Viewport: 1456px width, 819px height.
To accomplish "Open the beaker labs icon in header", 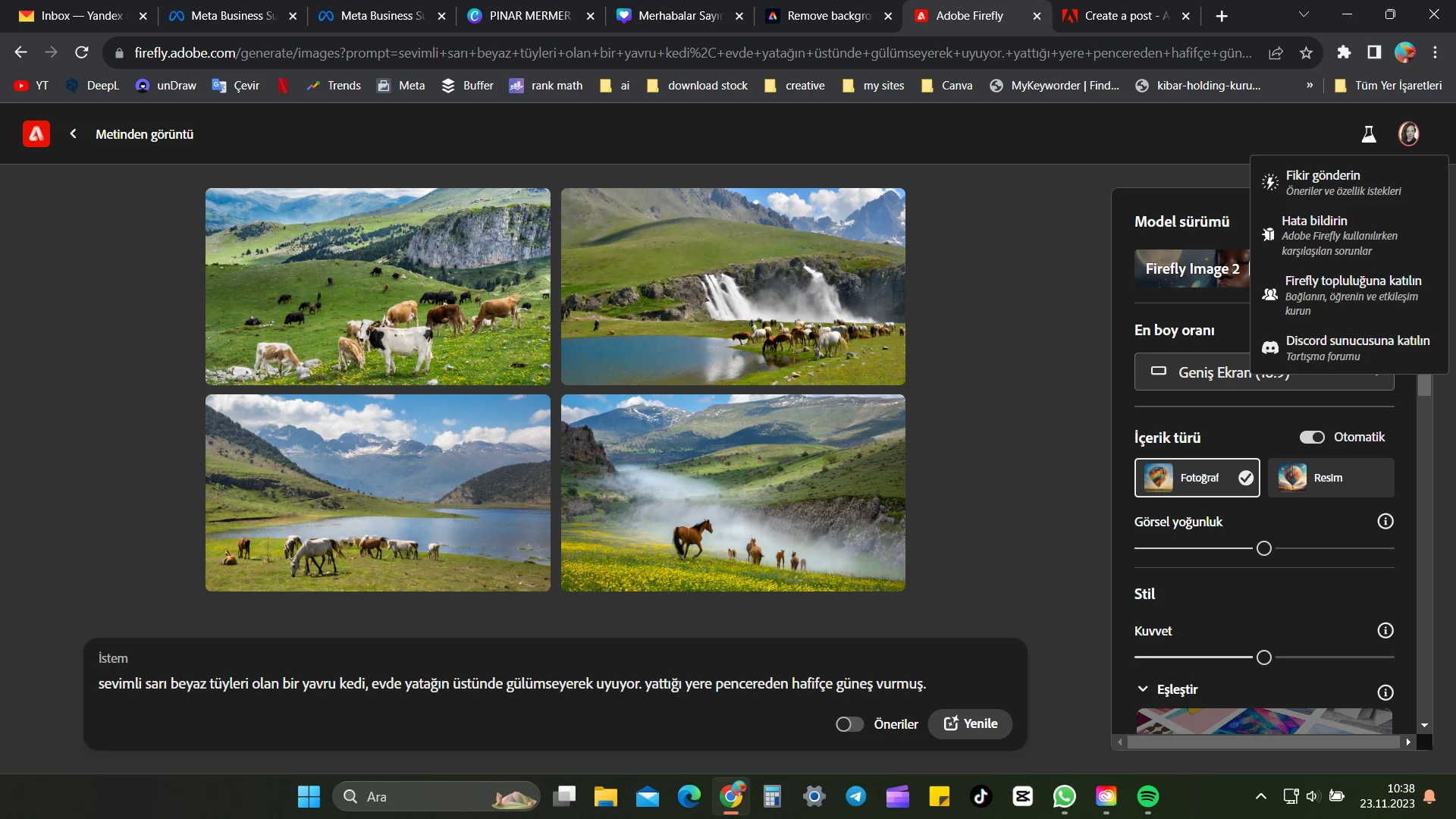I will coord(1369,134).
